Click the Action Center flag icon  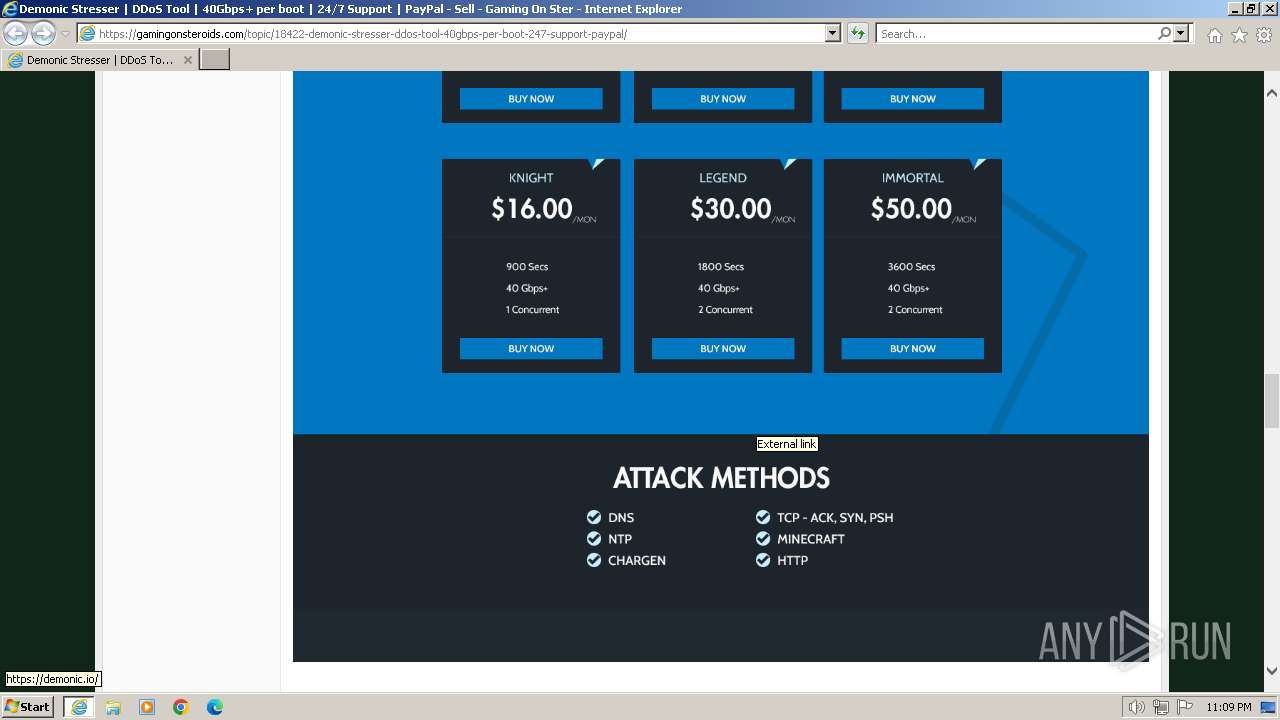[x=1185, y=707]
